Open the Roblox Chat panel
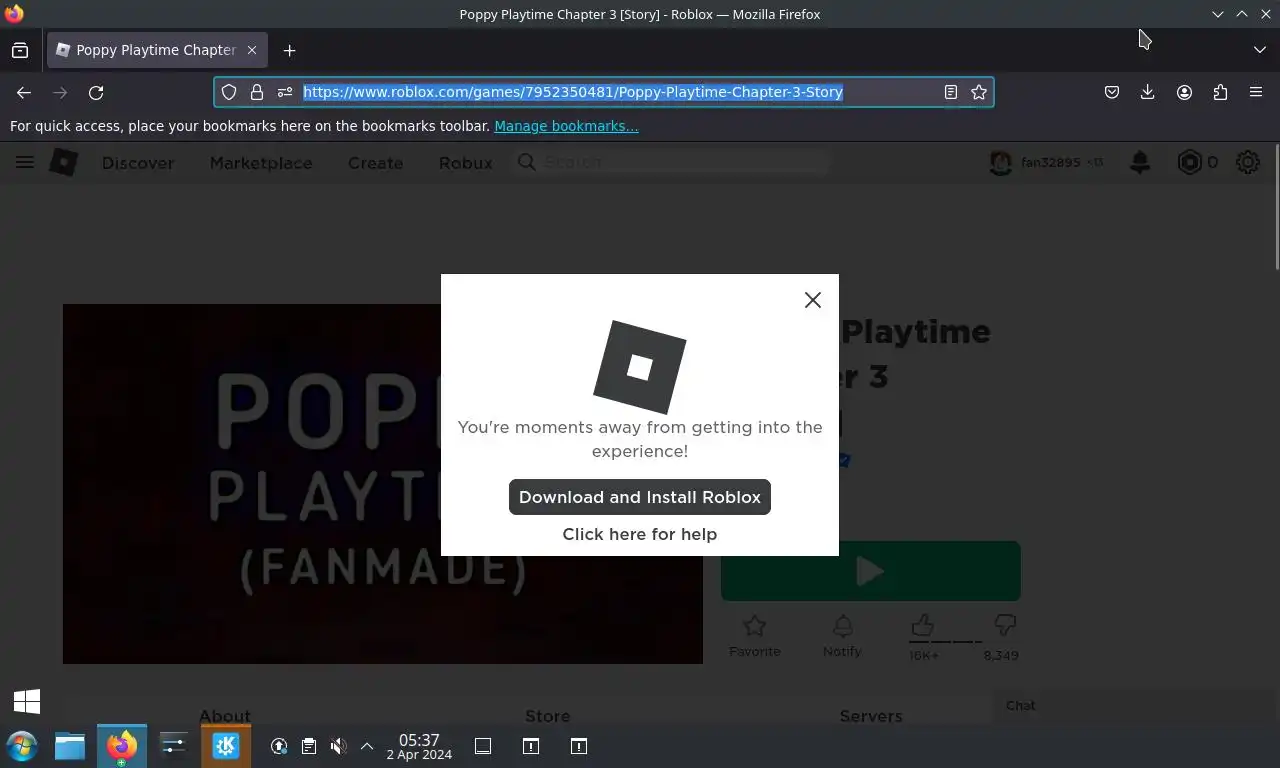 [x=1020, y=705]
